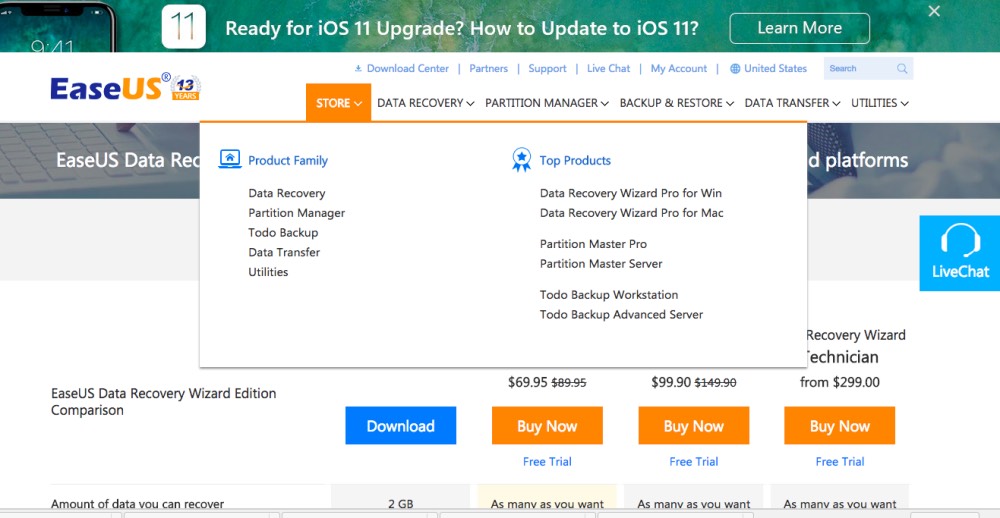
Task: Change region from United States
Action: 775,68
